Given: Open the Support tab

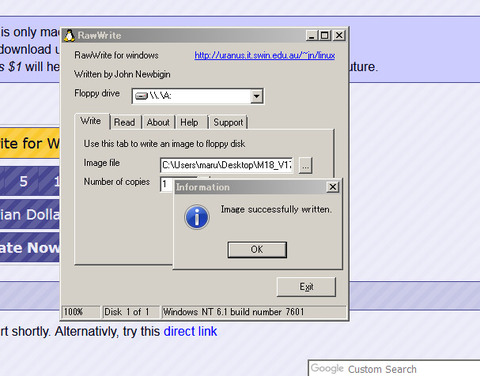Looking at the screenshot, I should [228, 122].
